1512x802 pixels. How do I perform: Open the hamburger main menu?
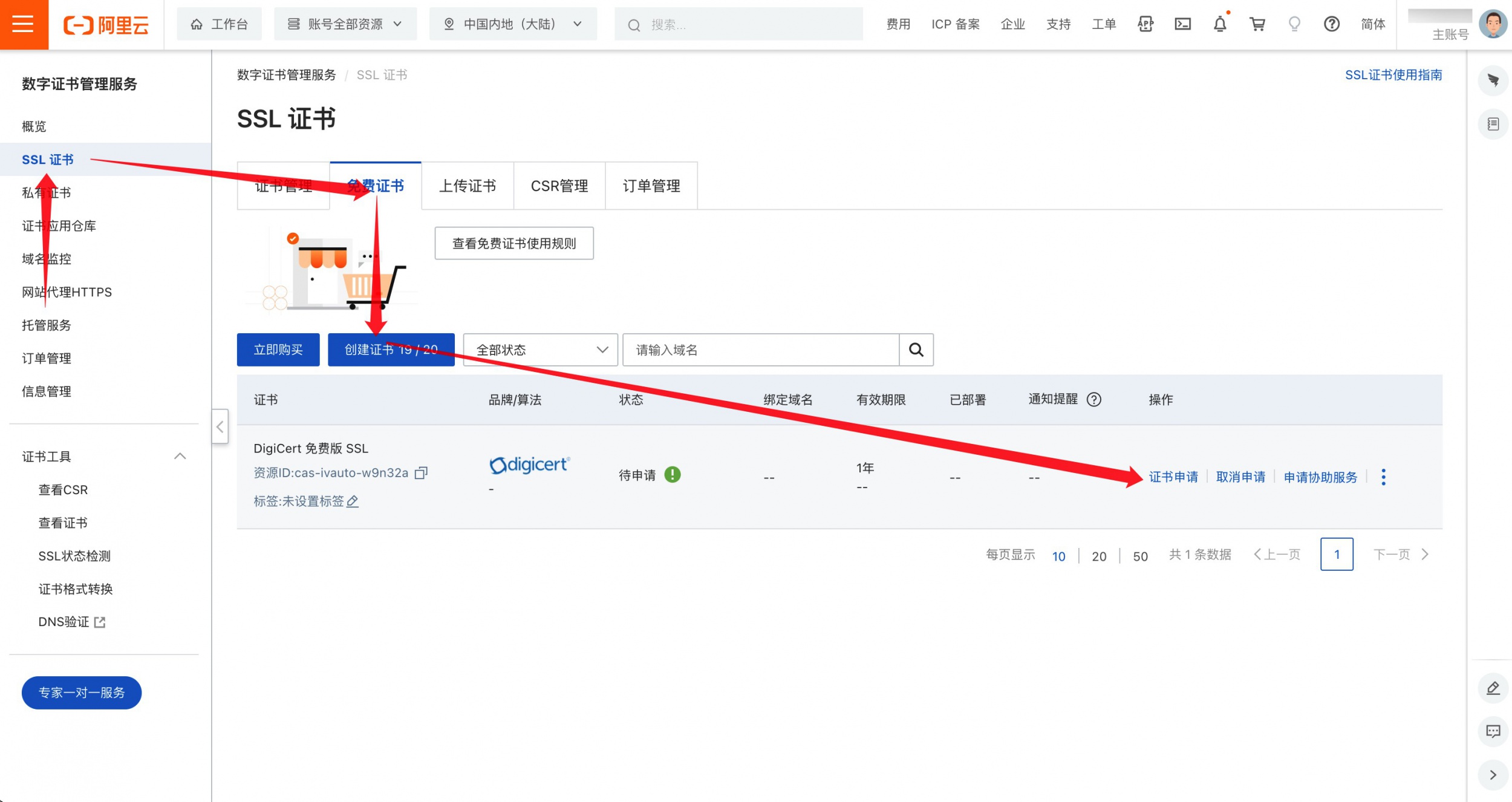24,24
